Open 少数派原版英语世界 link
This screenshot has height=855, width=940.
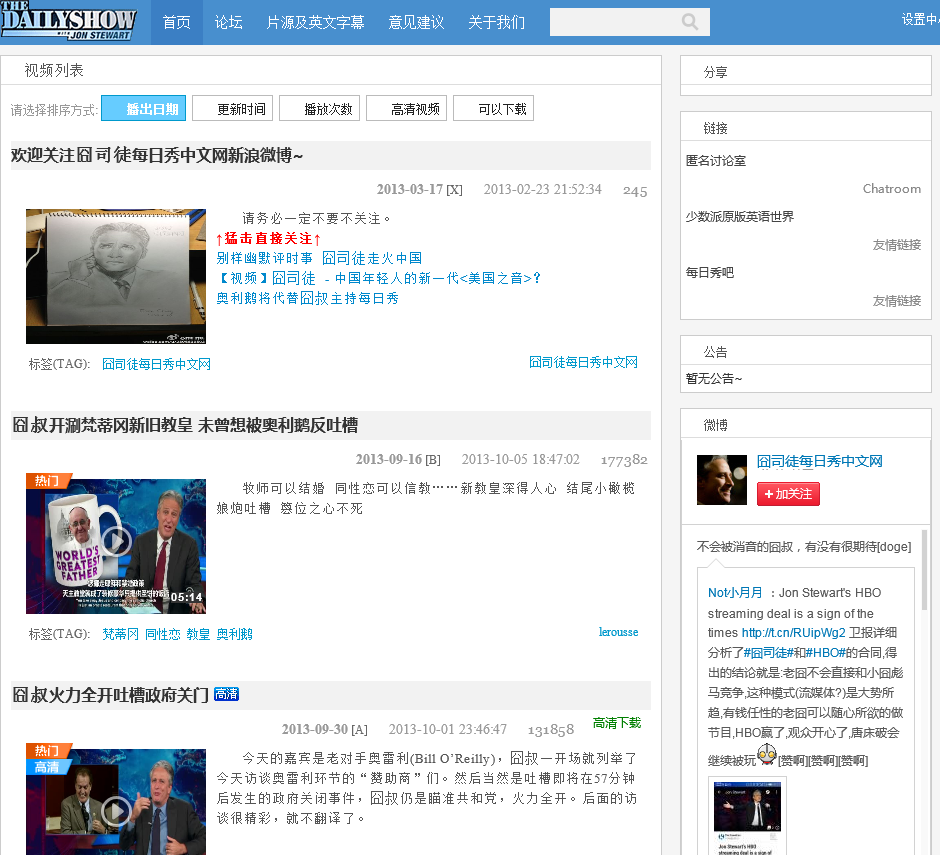(x=740, y=216)
